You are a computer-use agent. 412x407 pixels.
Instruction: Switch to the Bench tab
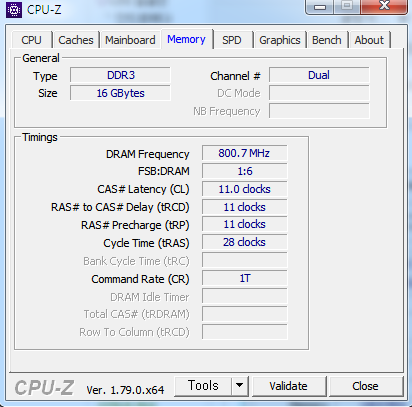[327, 40]
